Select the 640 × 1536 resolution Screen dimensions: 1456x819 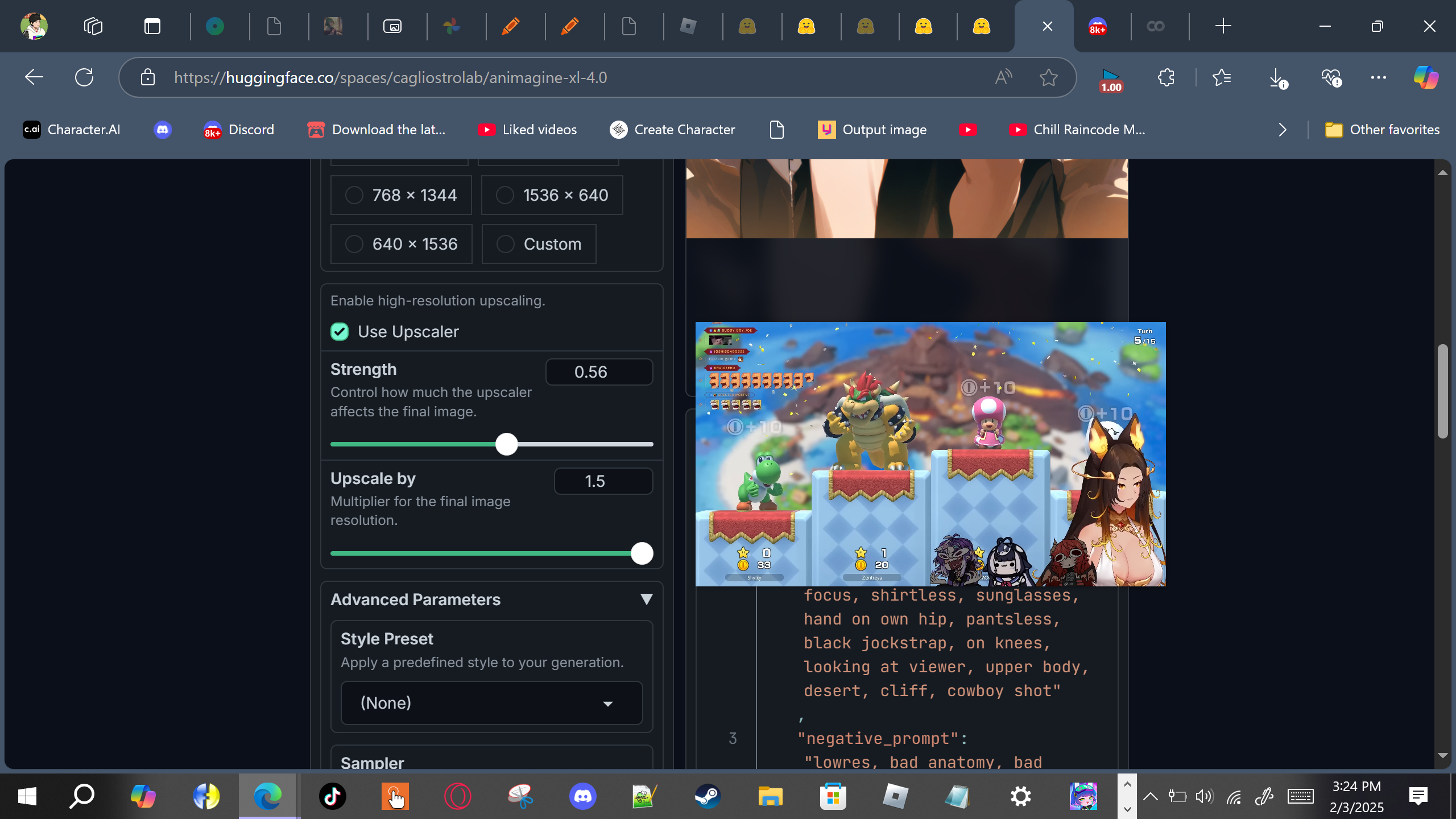click(401, 244)
